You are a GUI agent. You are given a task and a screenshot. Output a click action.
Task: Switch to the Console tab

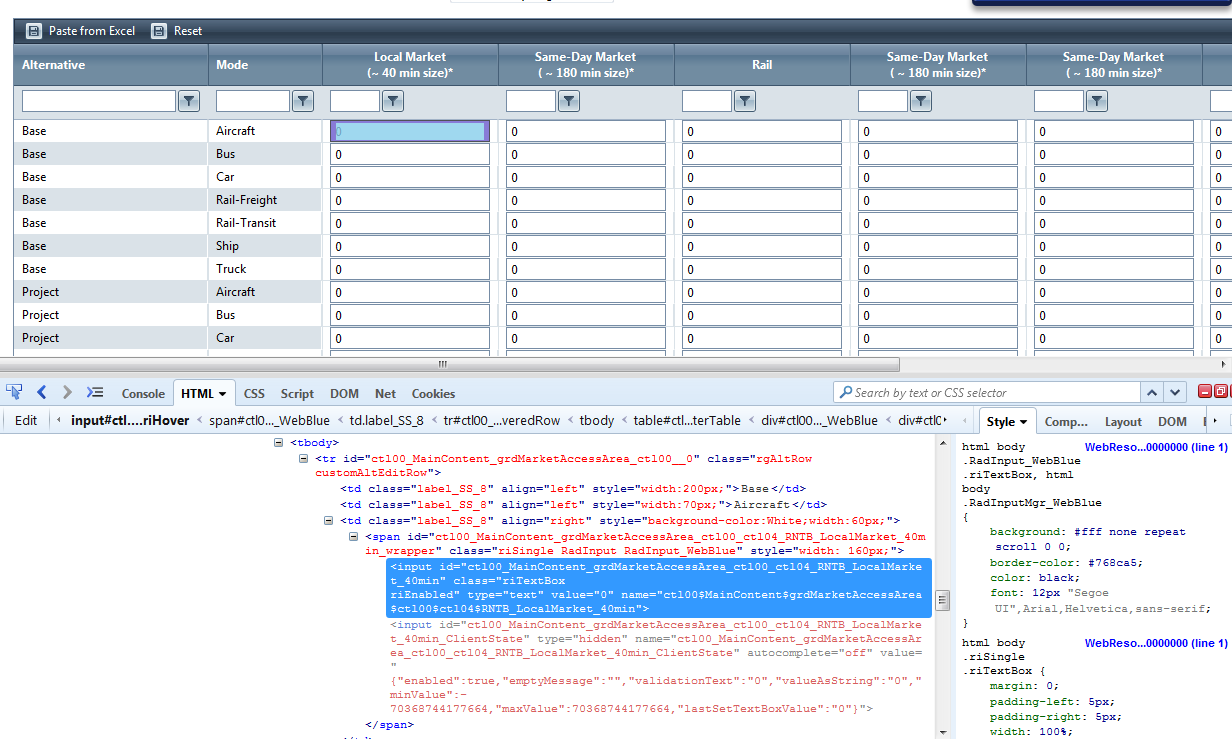click(x=143, y=394)
